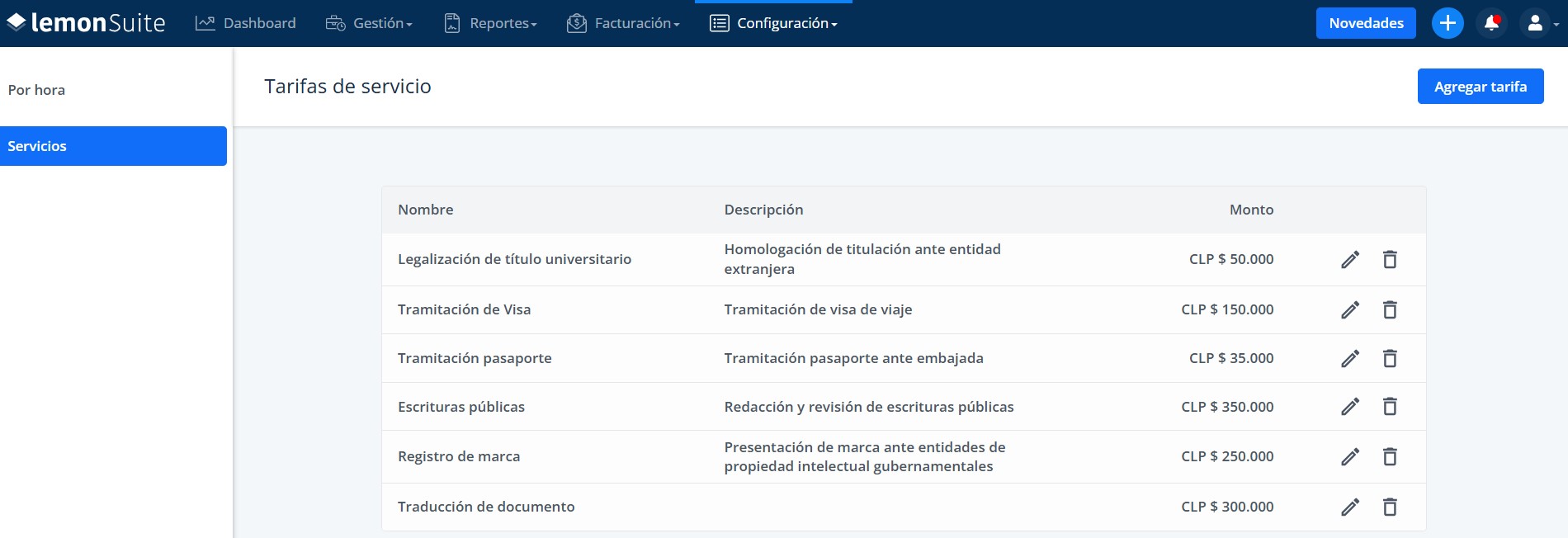1568x538 pixels.
Task: Click the Facturación money icon
Action: (x=576, y=23)
